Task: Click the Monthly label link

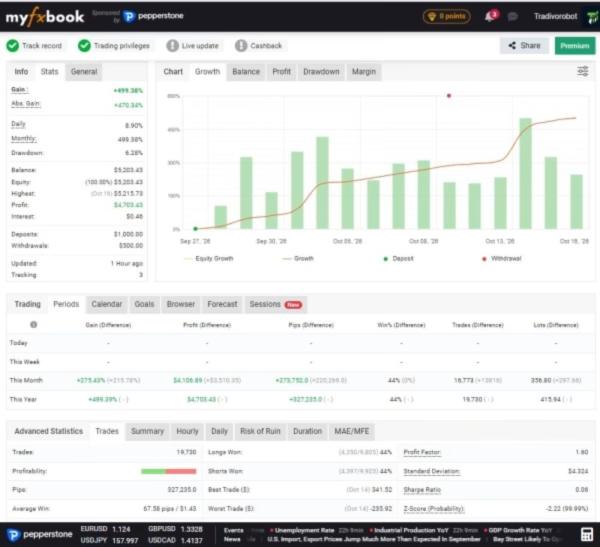Action: [x=24, y=139]
